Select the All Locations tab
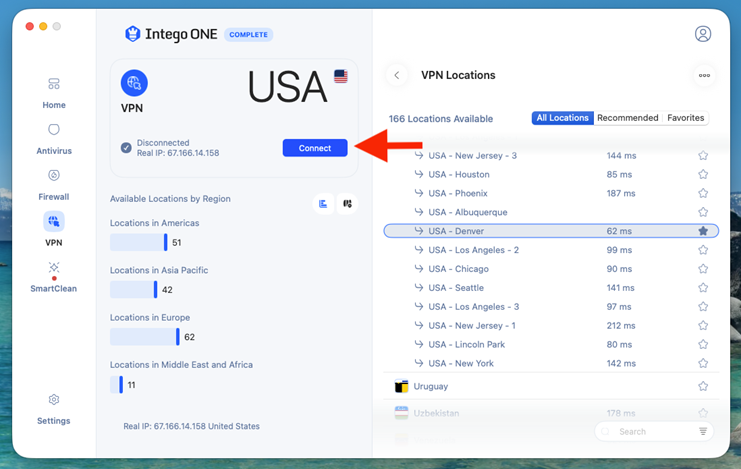Viewport: 741px width, 469px height. click(x=562, y=118)
